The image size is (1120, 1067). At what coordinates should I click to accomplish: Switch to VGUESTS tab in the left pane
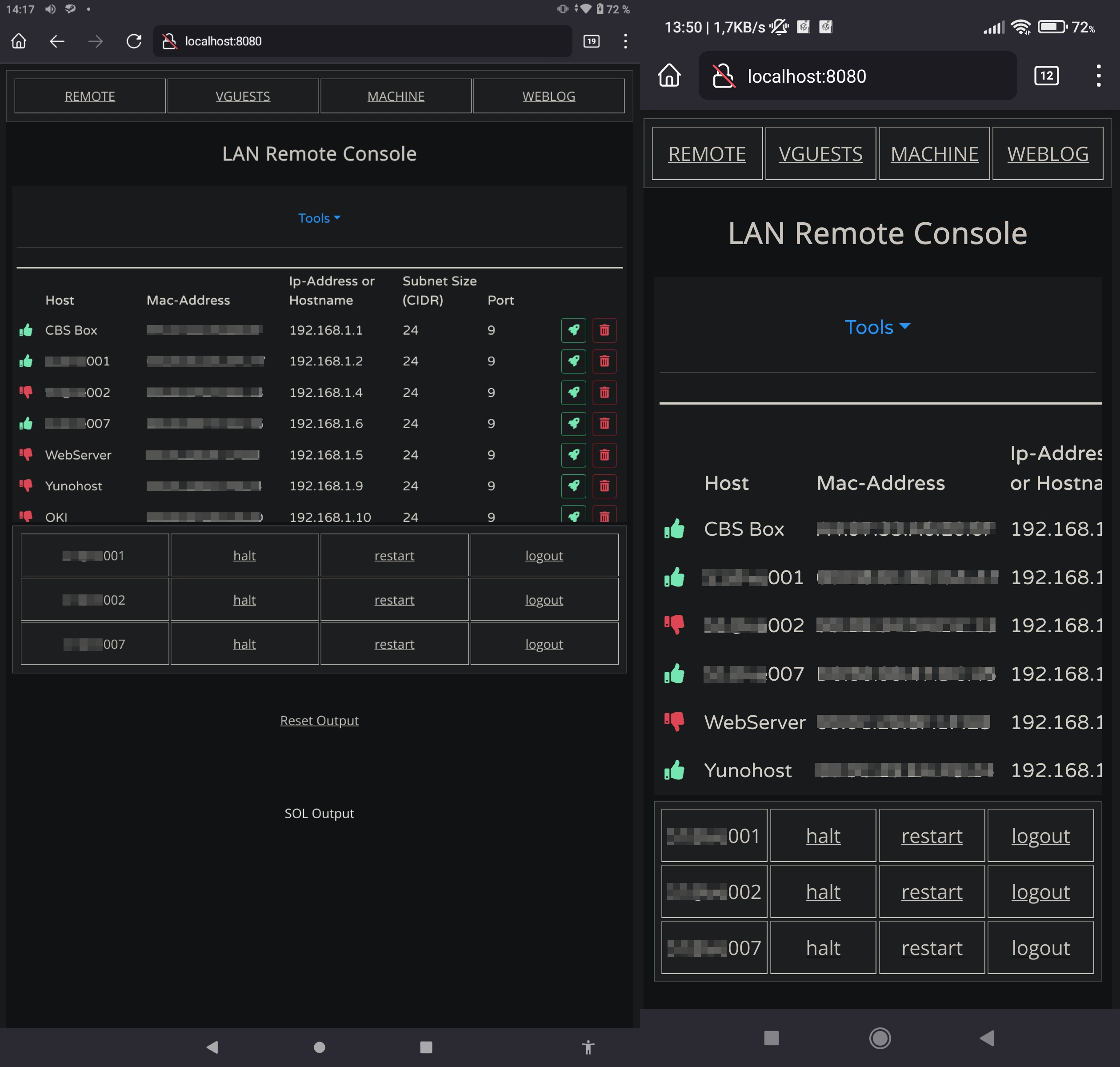pos(243,96)
